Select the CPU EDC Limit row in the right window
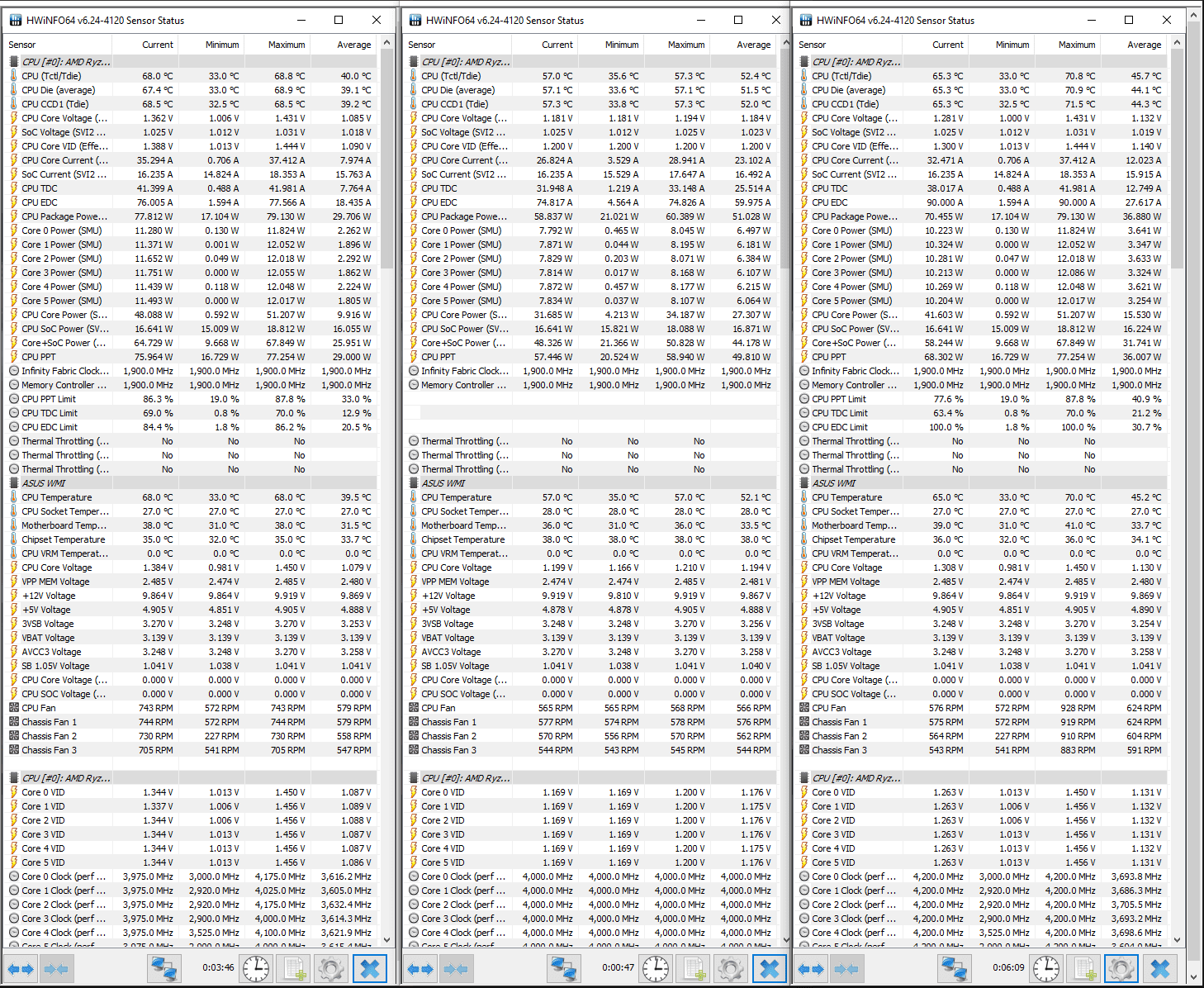The height and width of the screenshot is (988, 1204). pos(981,427)
